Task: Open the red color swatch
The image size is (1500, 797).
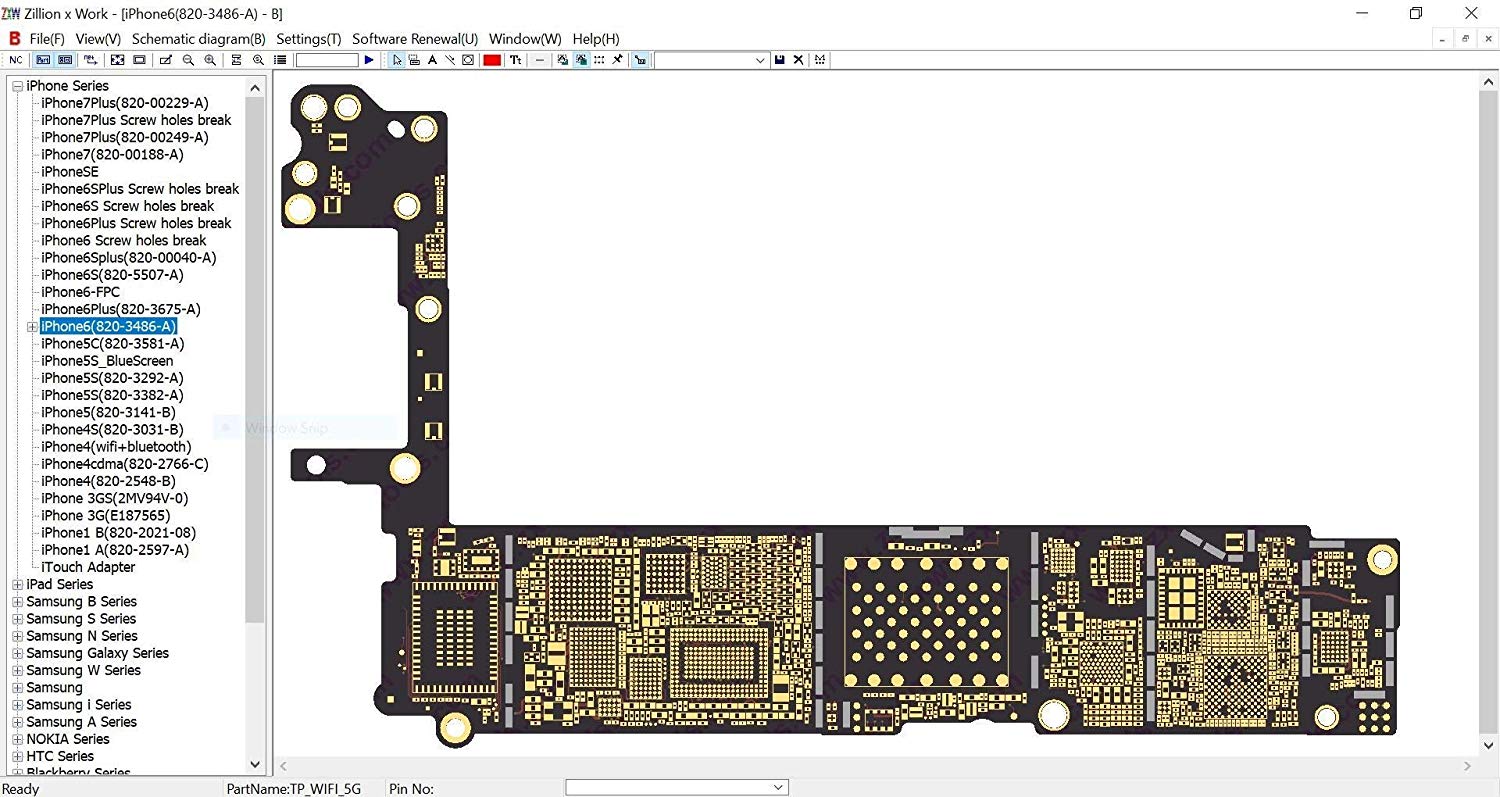Action: [492, 60]
